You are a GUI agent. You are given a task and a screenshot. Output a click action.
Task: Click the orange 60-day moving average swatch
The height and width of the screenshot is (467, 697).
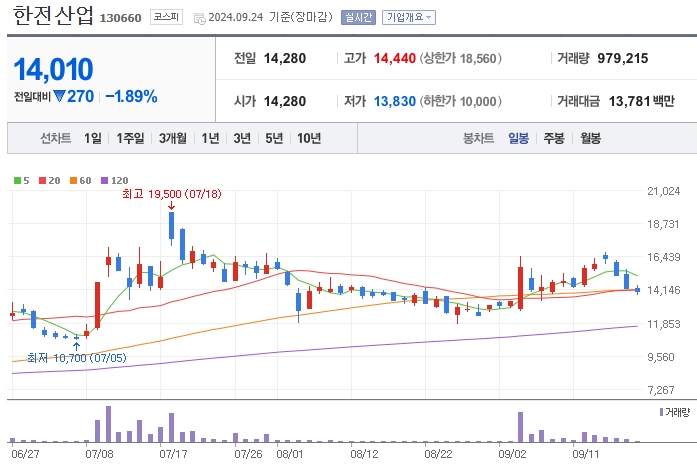73,180
